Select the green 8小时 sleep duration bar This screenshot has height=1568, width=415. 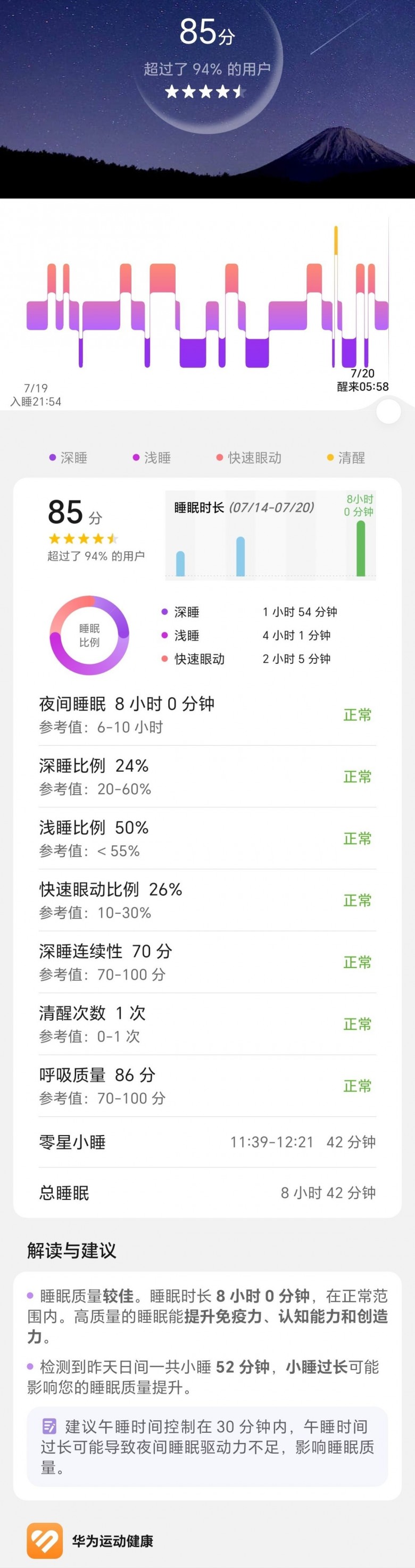click(361, 548)
